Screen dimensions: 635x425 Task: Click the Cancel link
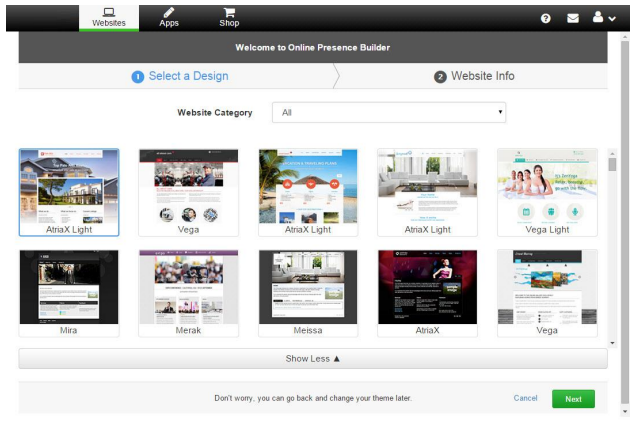point(525,398)
